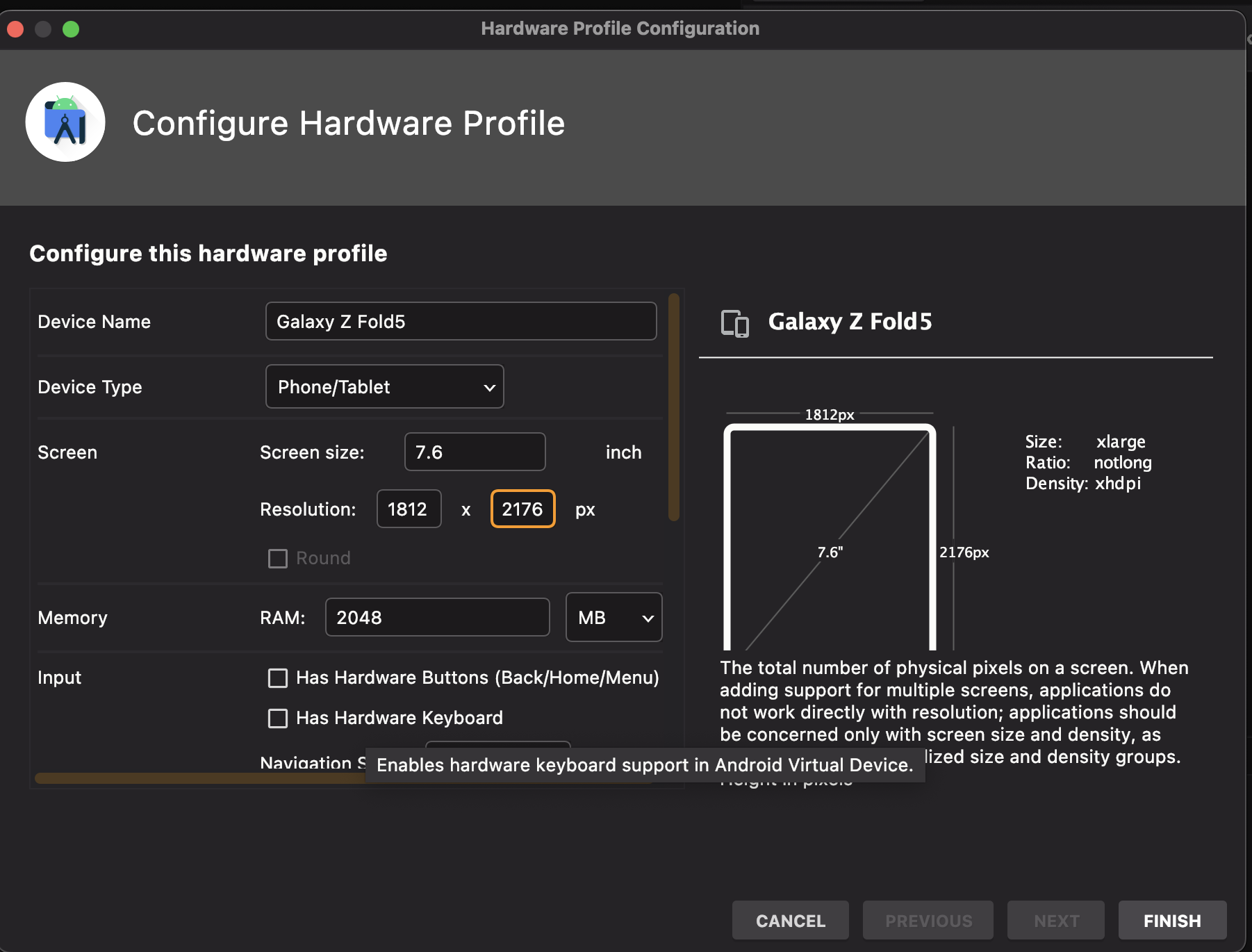Click the device screen preview diagram
Image resolution: width=1252 pixels, height=952 pixels.
(x=830, y=536)
